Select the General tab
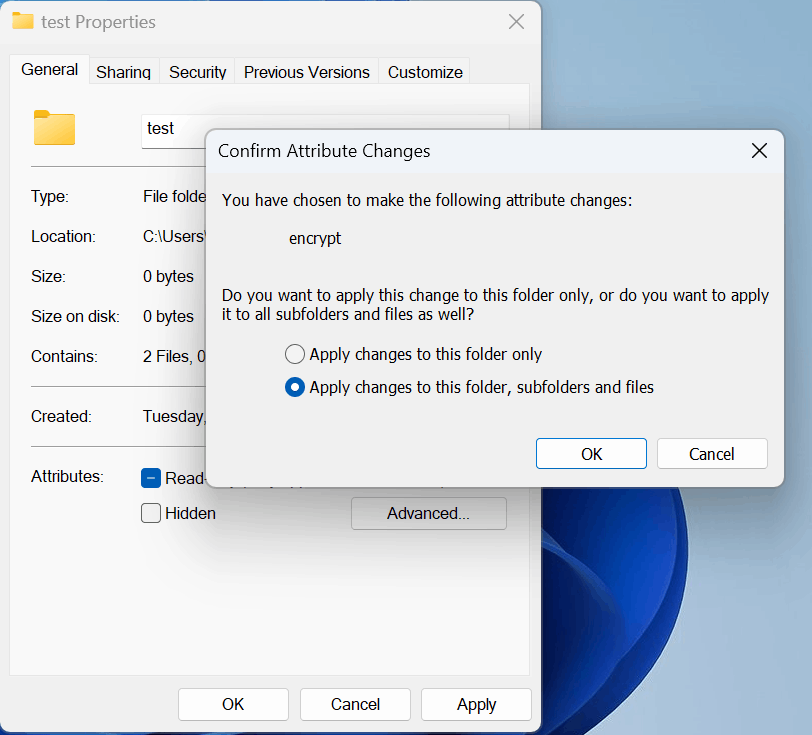The height and width of the screenshot is (735, 812). click(x=50, y=69)
